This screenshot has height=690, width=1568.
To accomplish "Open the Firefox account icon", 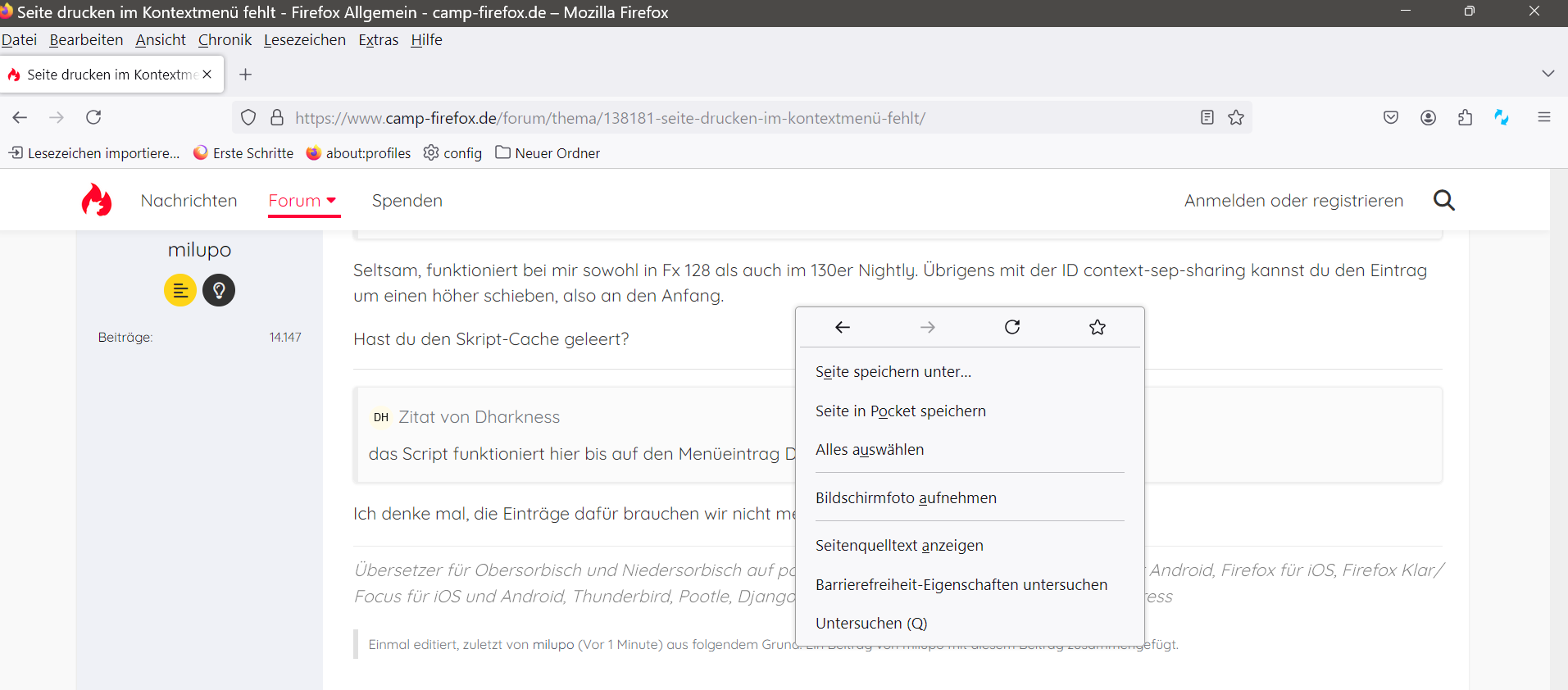I will [1428, 117].
